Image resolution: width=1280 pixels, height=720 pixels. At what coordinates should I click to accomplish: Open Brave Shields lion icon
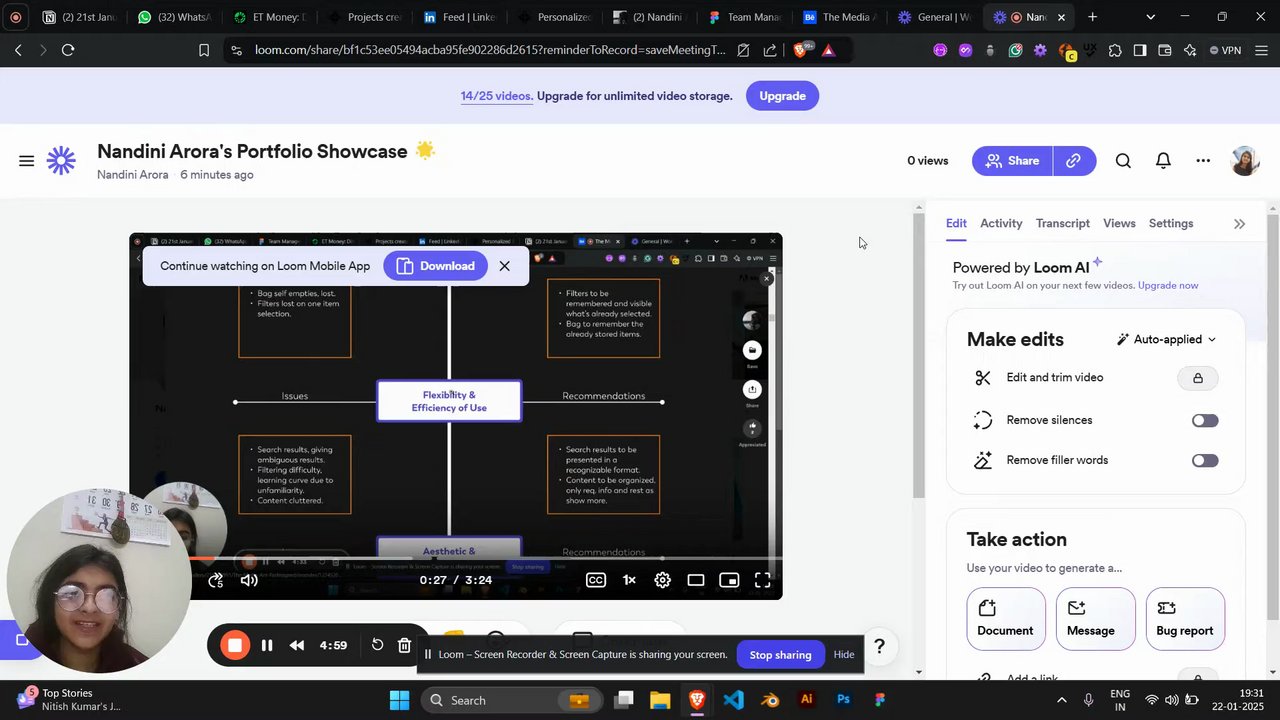[800, 50]
